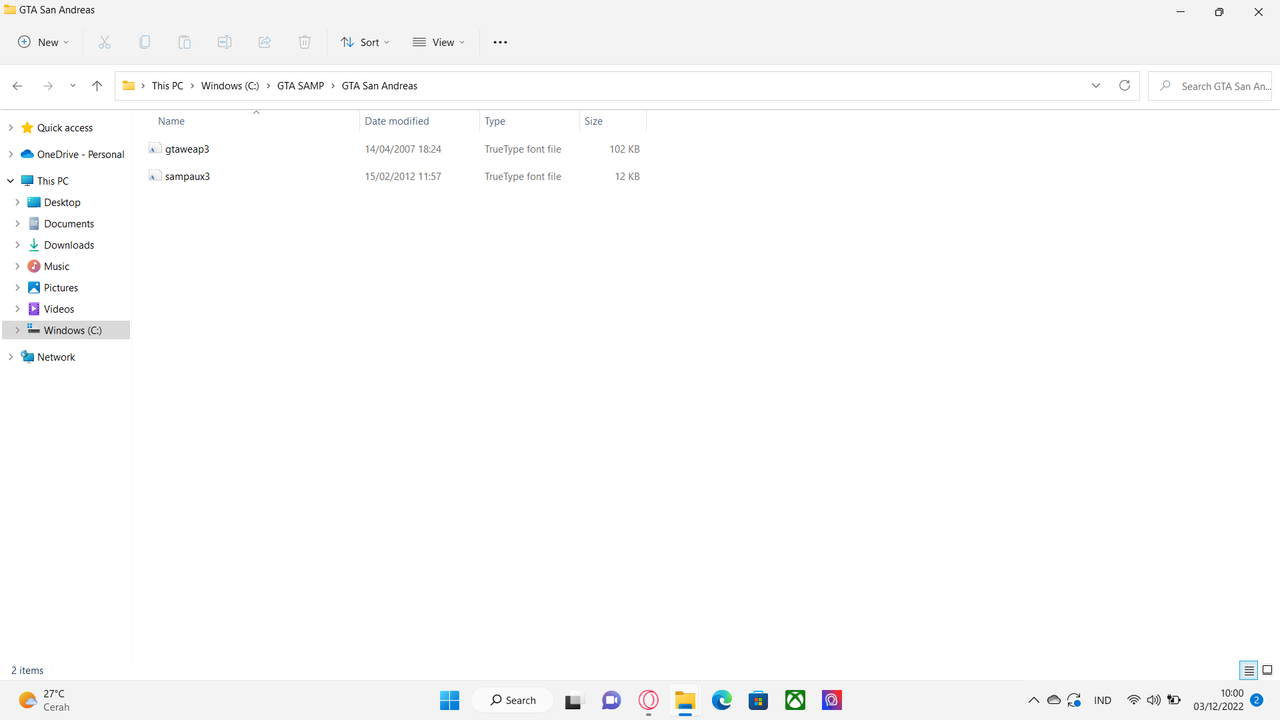The image size is (1280, 720).
Task: Switch to details view layout icon
Action: pyautogui.click(x=1248, y=670)
